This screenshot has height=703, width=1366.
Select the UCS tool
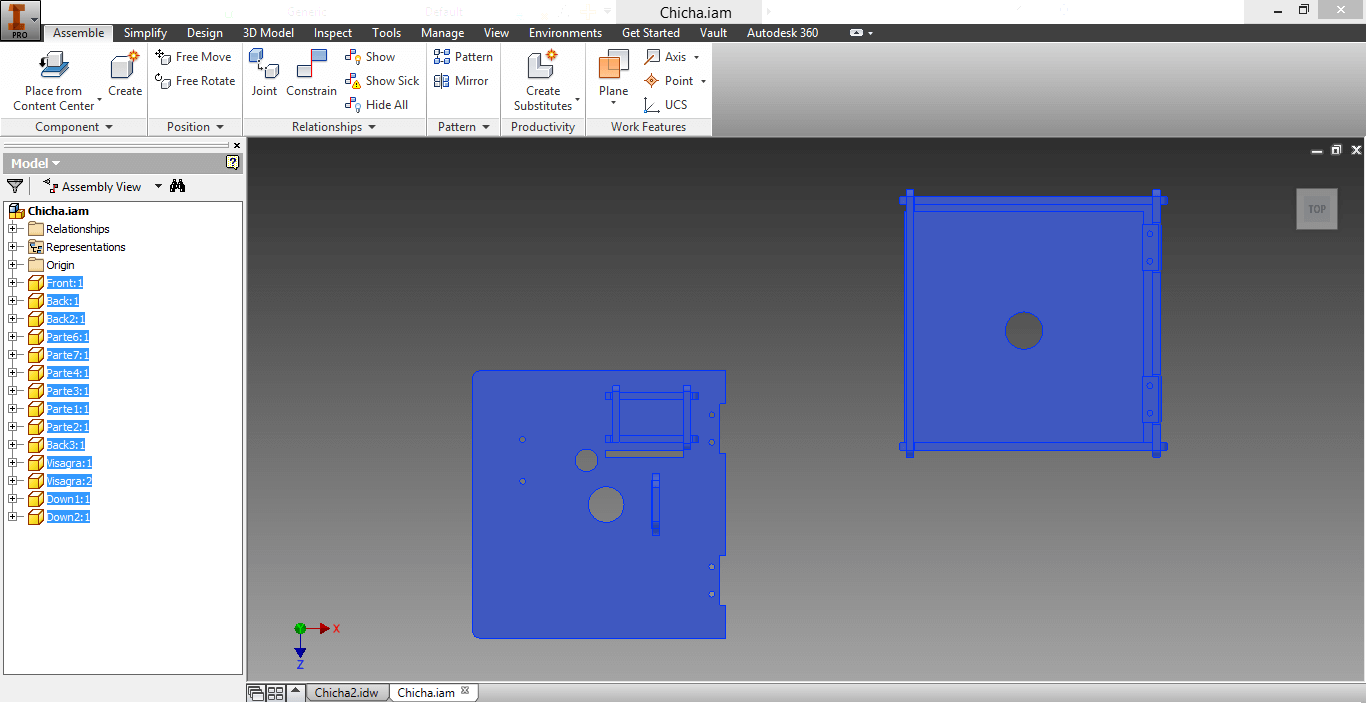tap(665, 105)
